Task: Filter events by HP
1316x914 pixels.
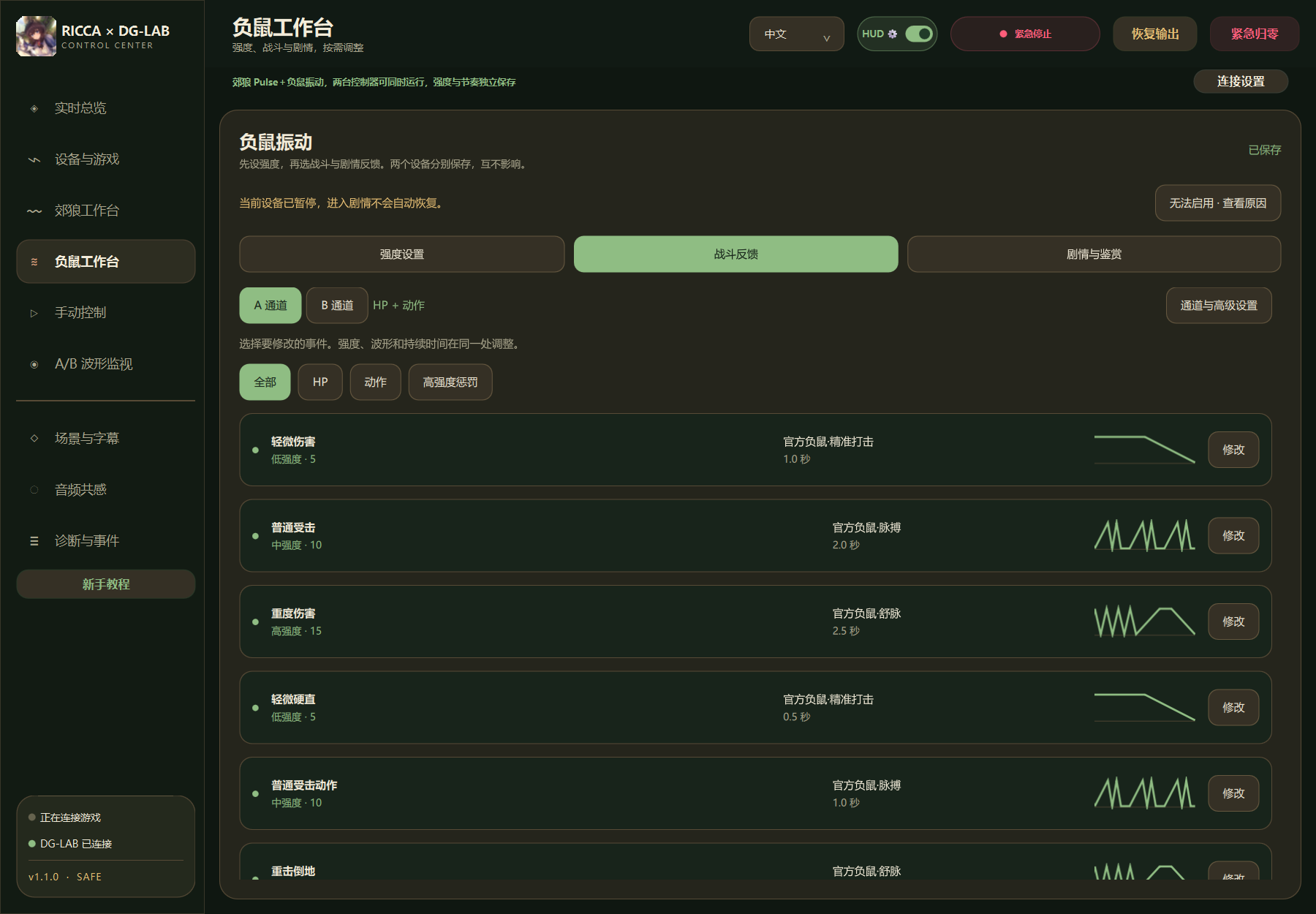Action: point(320,382)
